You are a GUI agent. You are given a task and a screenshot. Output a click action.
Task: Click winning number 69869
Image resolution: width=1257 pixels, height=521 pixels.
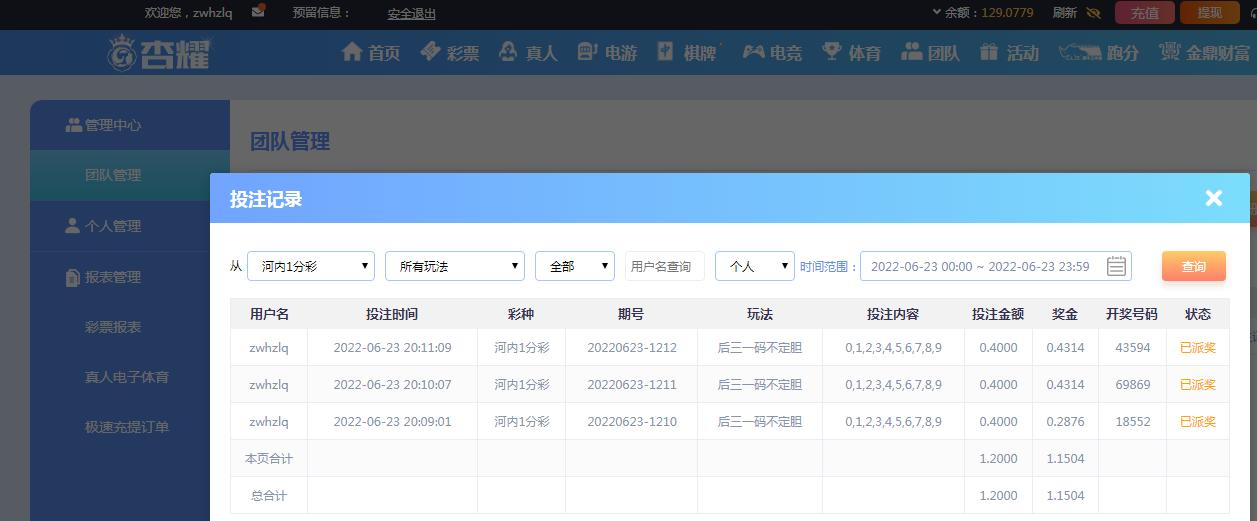tap(1133, 384)
